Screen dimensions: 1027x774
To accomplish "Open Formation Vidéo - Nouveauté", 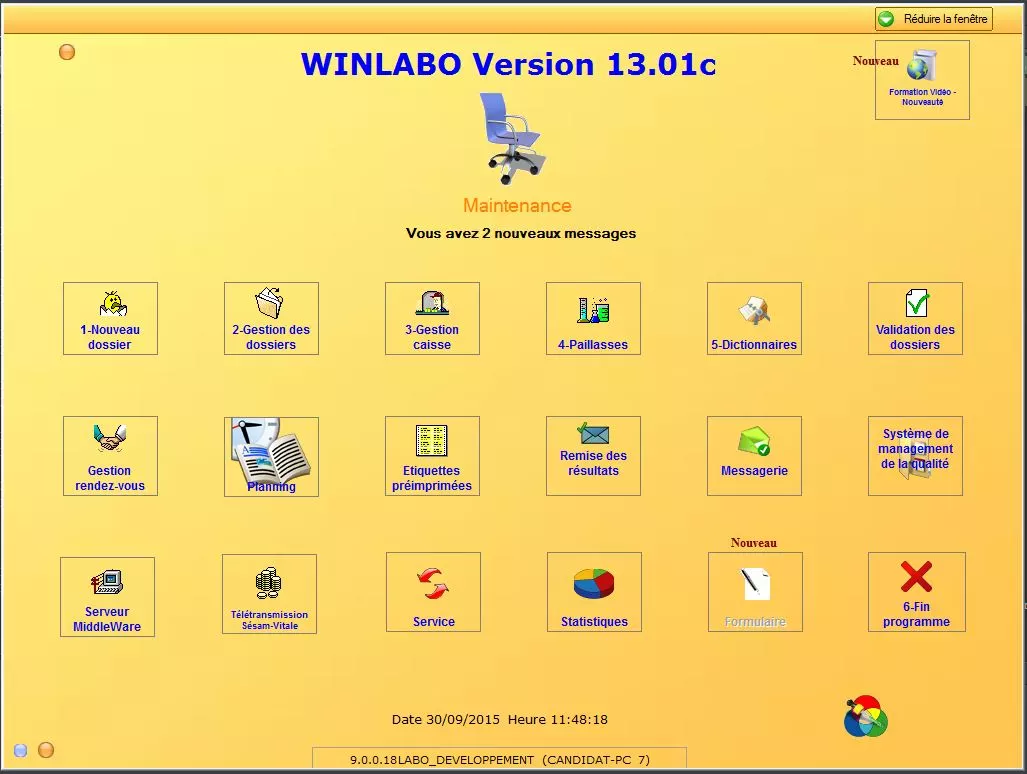I will pos(922,80).
